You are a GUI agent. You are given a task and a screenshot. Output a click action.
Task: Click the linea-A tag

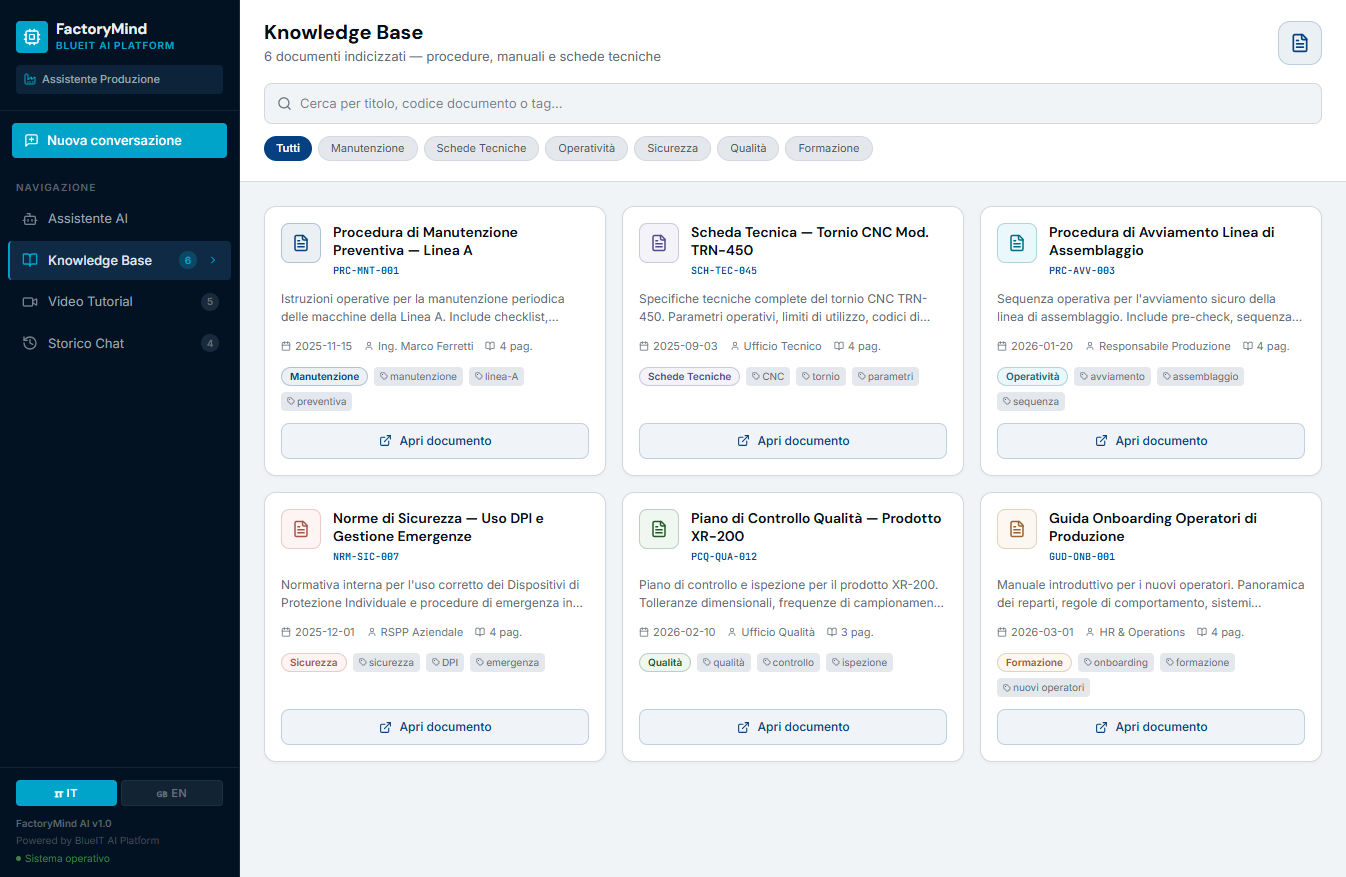click(497, 377)
